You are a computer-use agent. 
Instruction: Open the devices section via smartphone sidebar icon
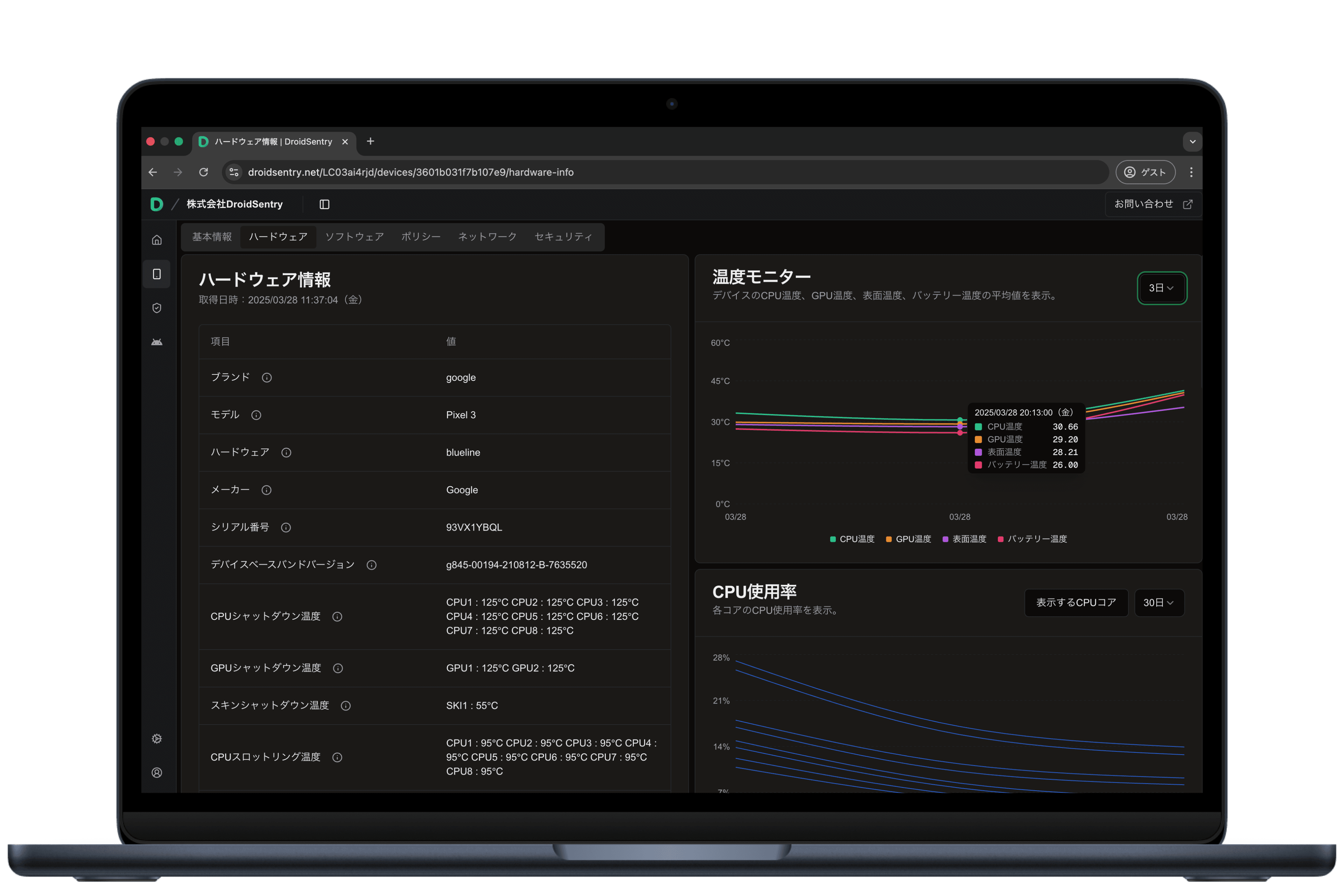(x=156, y=274)
